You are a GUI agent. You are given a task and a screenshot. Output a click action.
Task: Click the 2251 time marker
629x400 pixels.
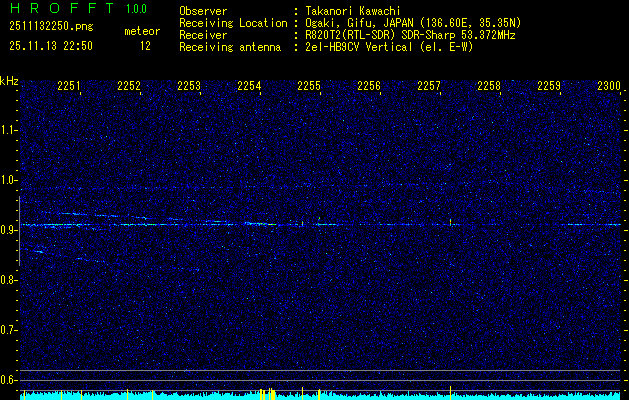[69, 87]
